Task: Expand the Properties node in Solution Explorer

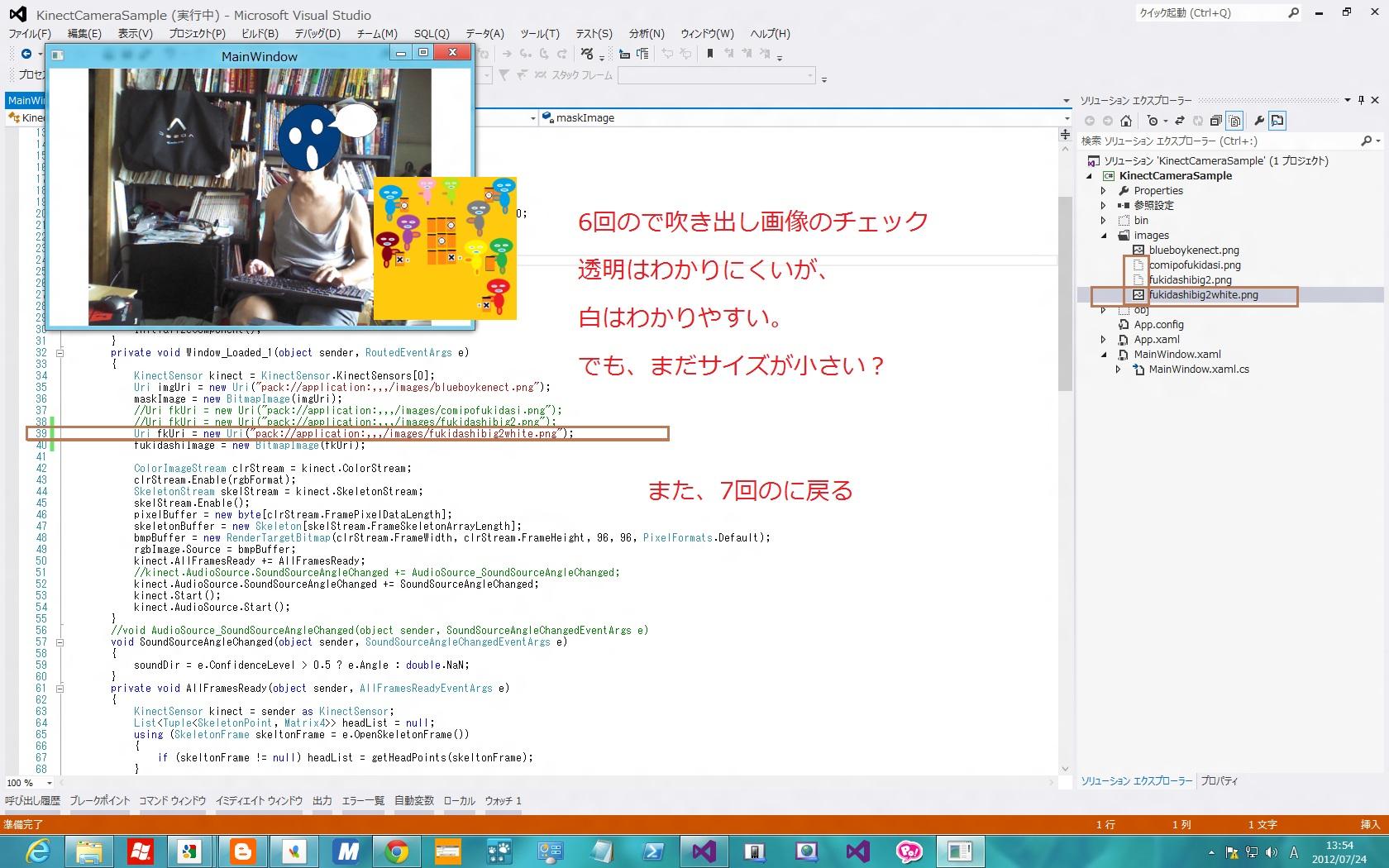Action: tap(1104, 191)
